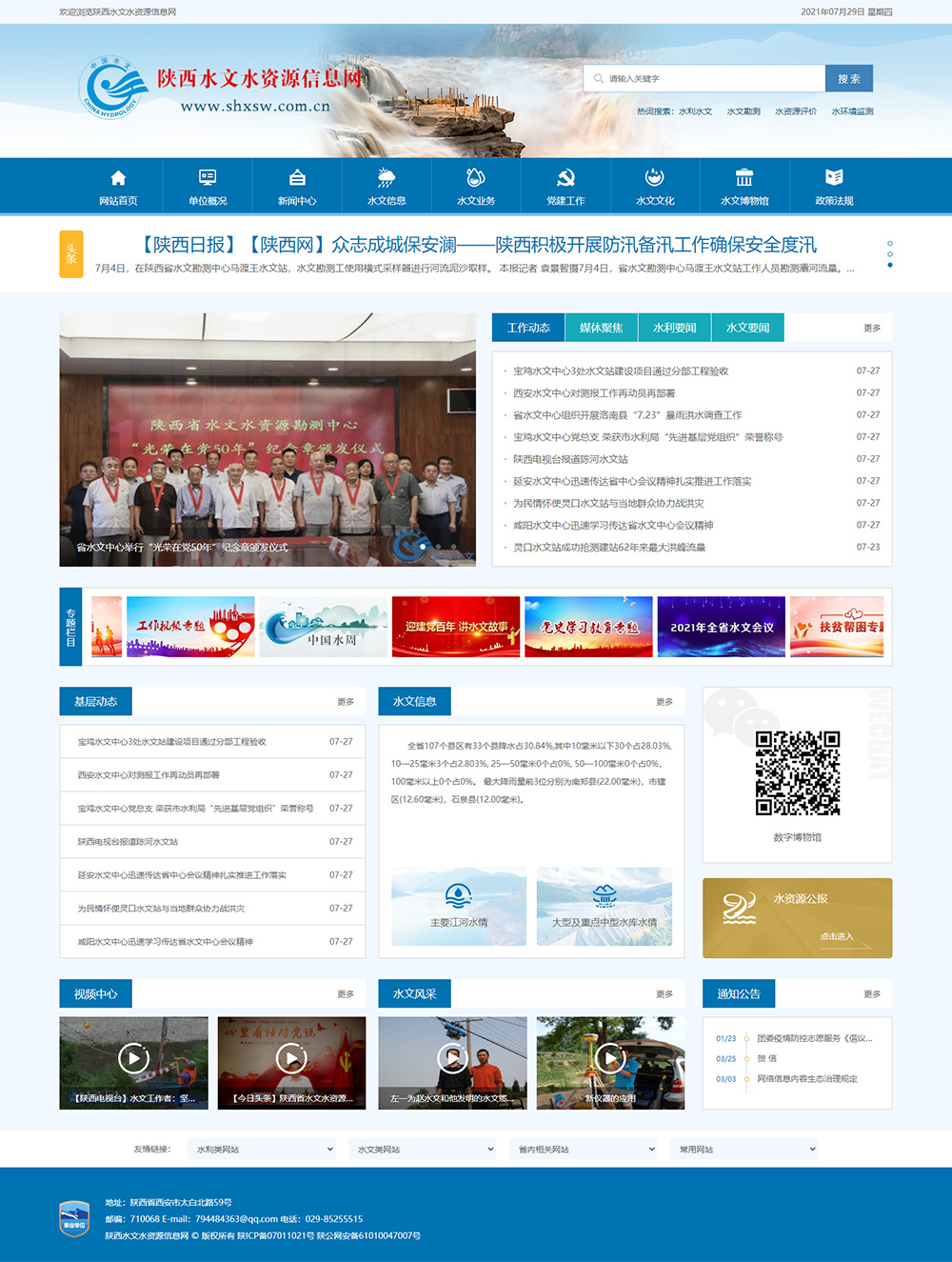Play the 陕西电视台 水文工作者 video
Viewport: 952px width, 1262px height.
(133, 1058)
